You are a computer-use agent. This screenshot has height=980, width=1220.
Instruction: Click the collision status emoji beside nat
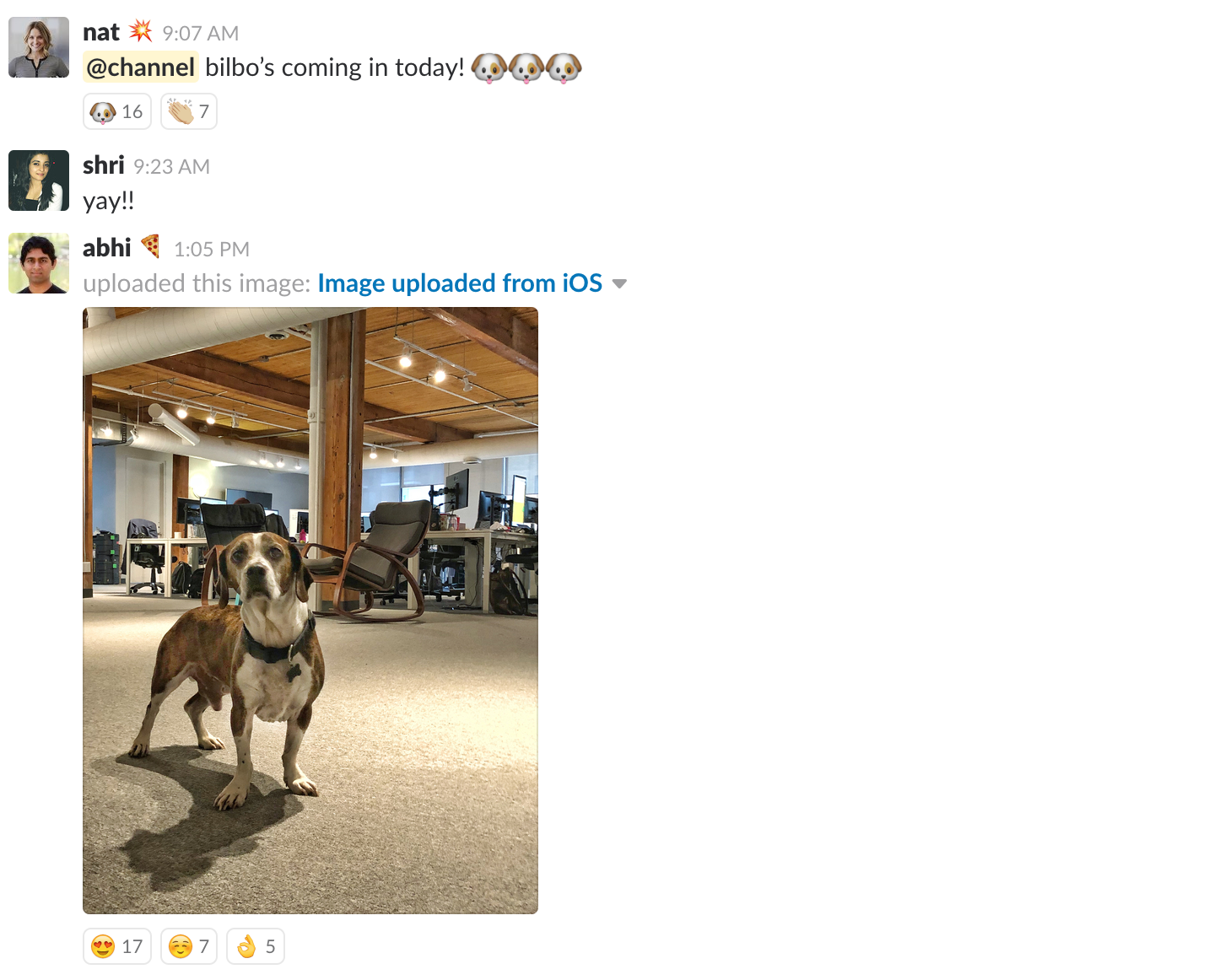(x=140, y=32)
